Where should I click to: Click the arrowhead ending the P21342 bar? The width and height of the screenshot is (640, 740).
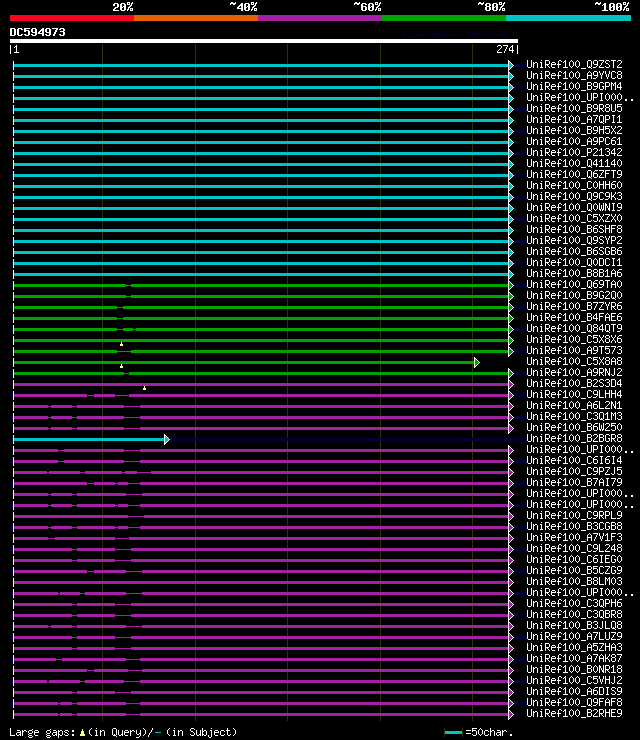click(511, 153)
